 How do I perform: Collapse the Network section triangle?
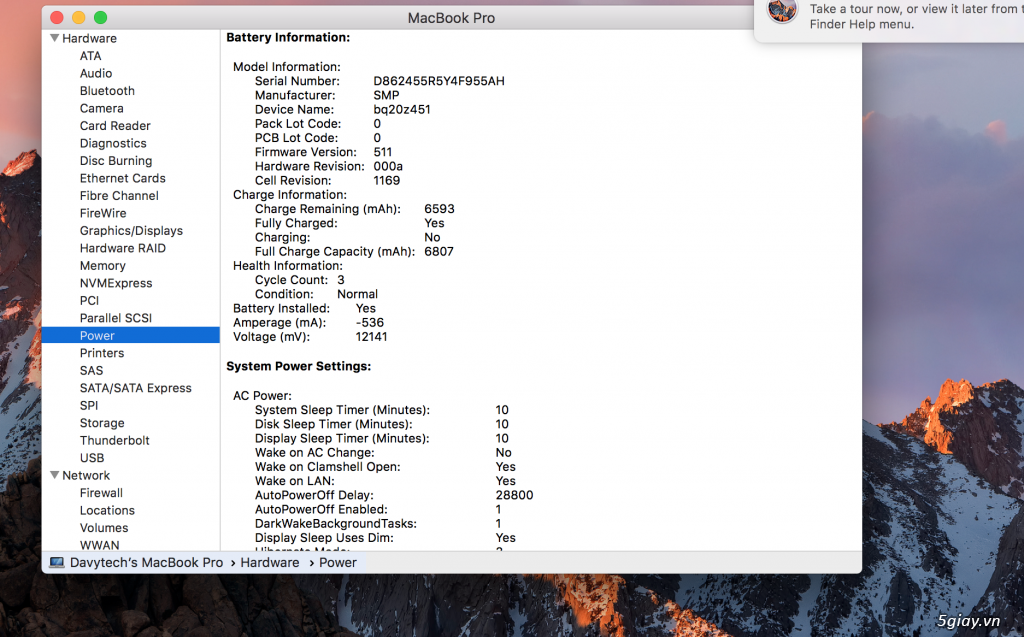tap(55, 475)
